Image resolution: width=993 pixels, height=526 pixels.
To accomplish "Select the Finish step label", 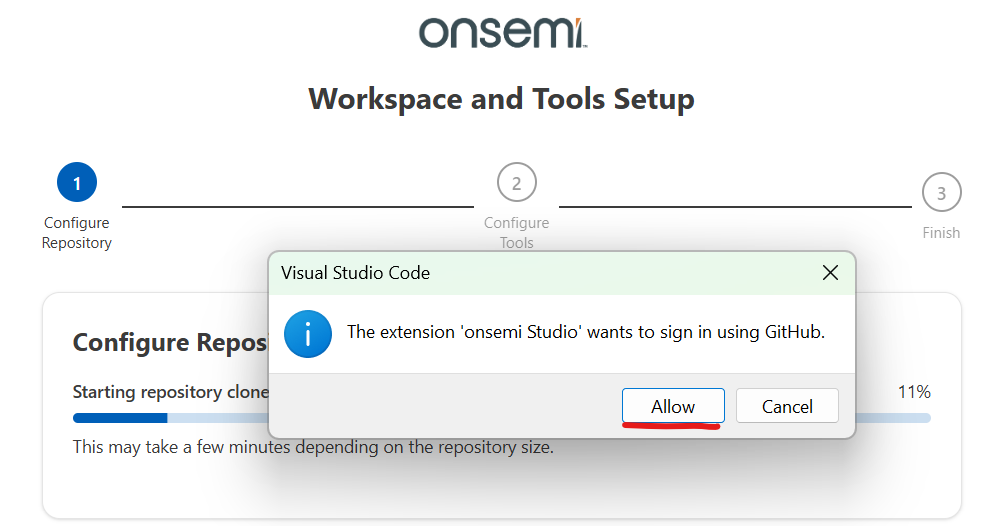I will [941, 233].
